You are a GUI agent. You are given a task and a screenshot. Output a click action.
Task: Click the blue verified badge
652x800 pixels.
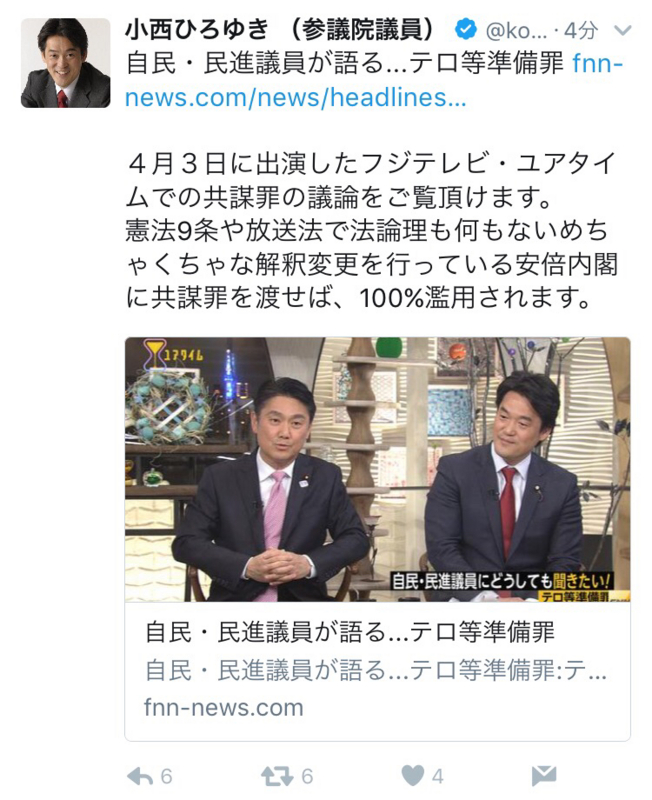tap(465, 31)
